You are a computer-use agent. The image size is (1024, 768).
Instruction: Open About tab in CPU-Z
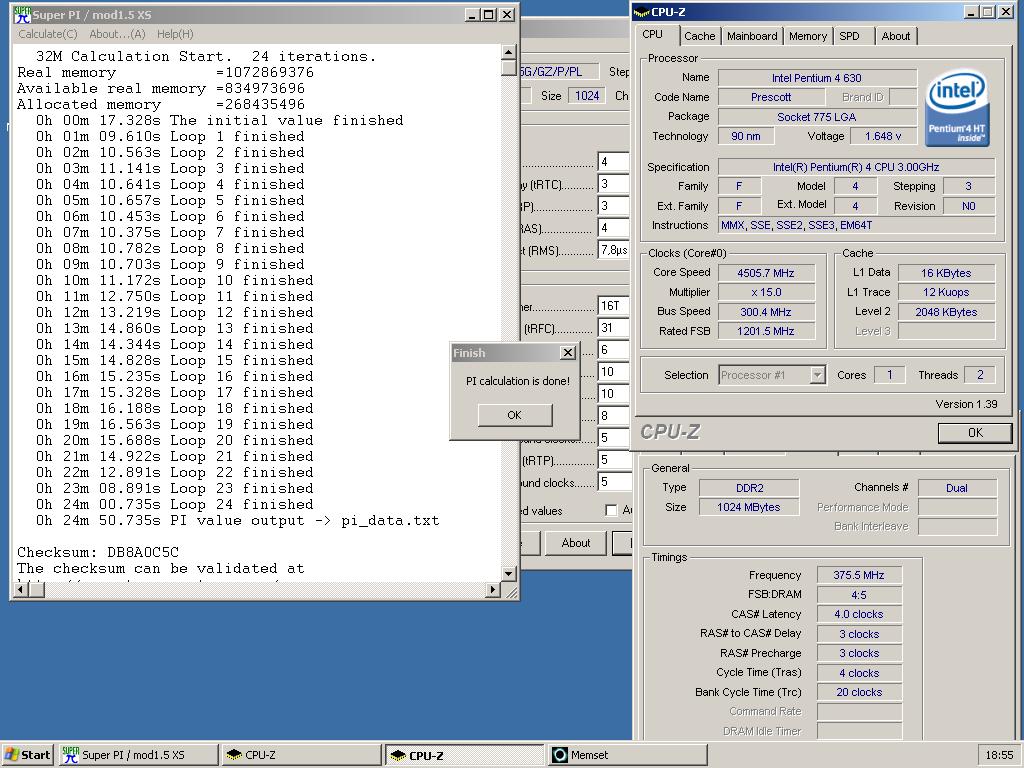pyautogui.click(x=895, y=36)
